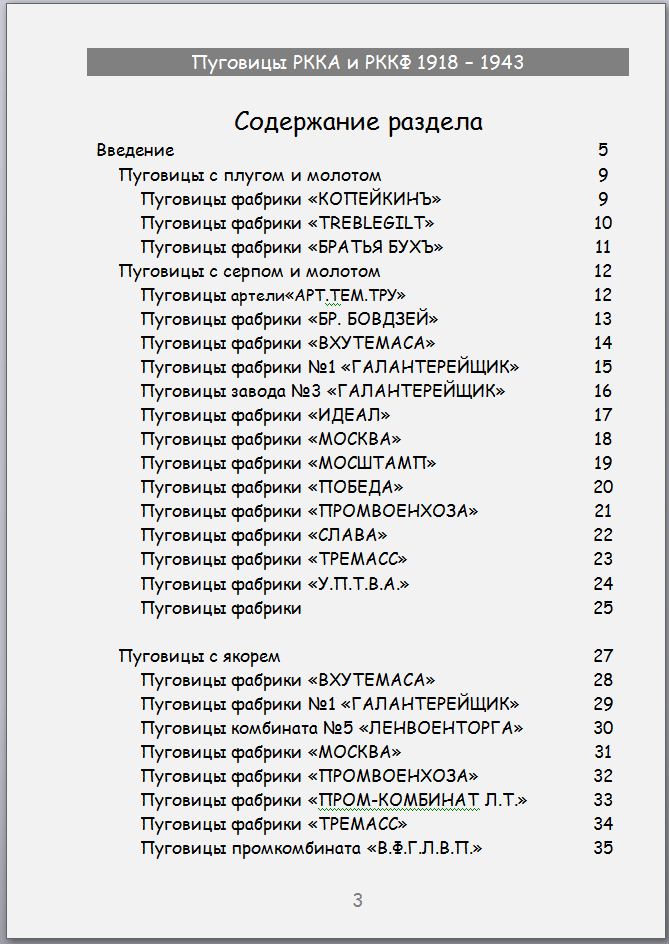Select the row «Пуговицы завода №3 «ГАЛАНТЕРЕЙЩИК»»
This screenshot has width=669, height=944.
point(323,391)
